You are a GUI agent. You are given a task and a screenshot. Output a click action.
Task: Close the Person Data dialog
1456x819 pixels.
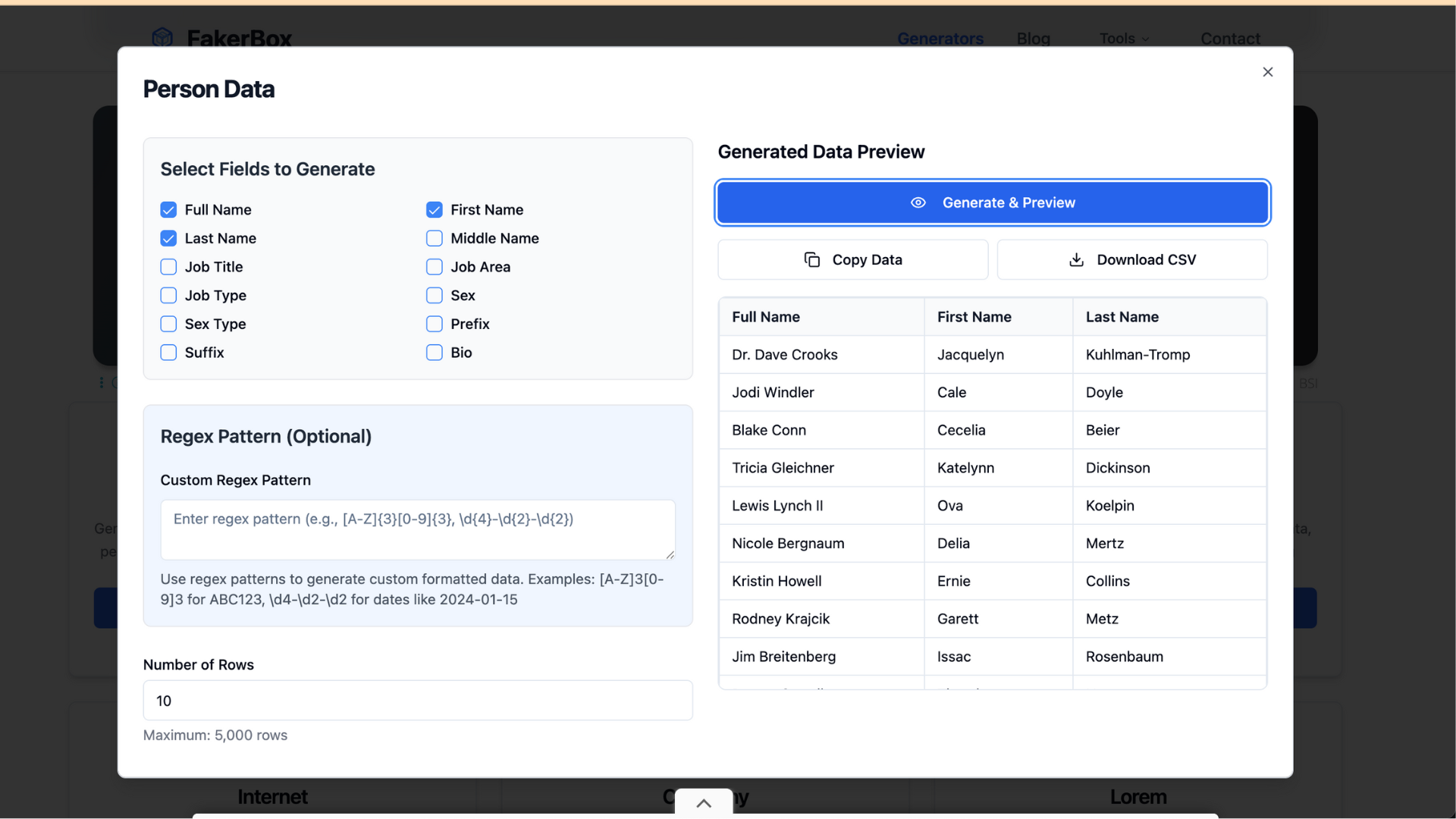pyautogui.click(x=1267, y=72)
